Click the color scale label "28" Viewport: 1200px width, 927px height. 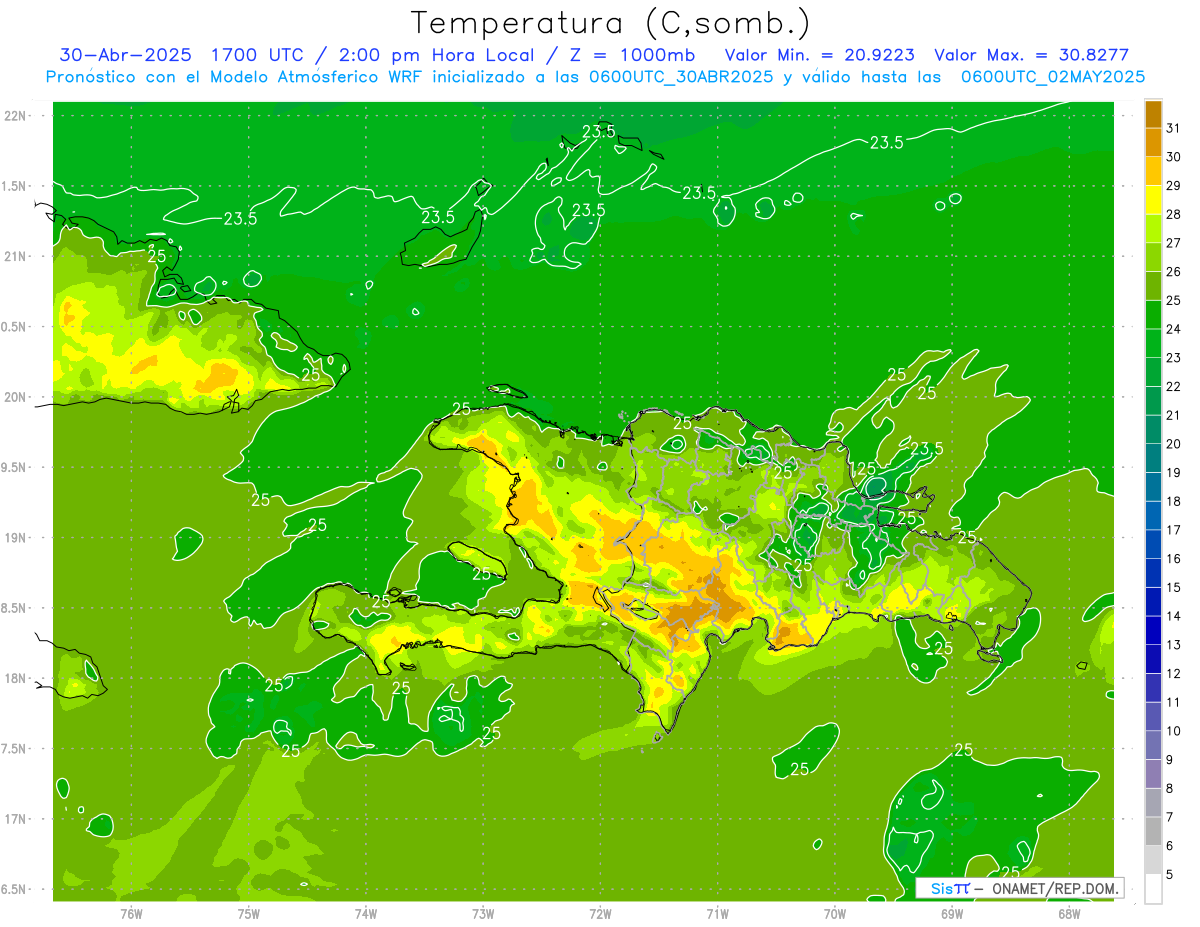click(x=1173, y=214)
